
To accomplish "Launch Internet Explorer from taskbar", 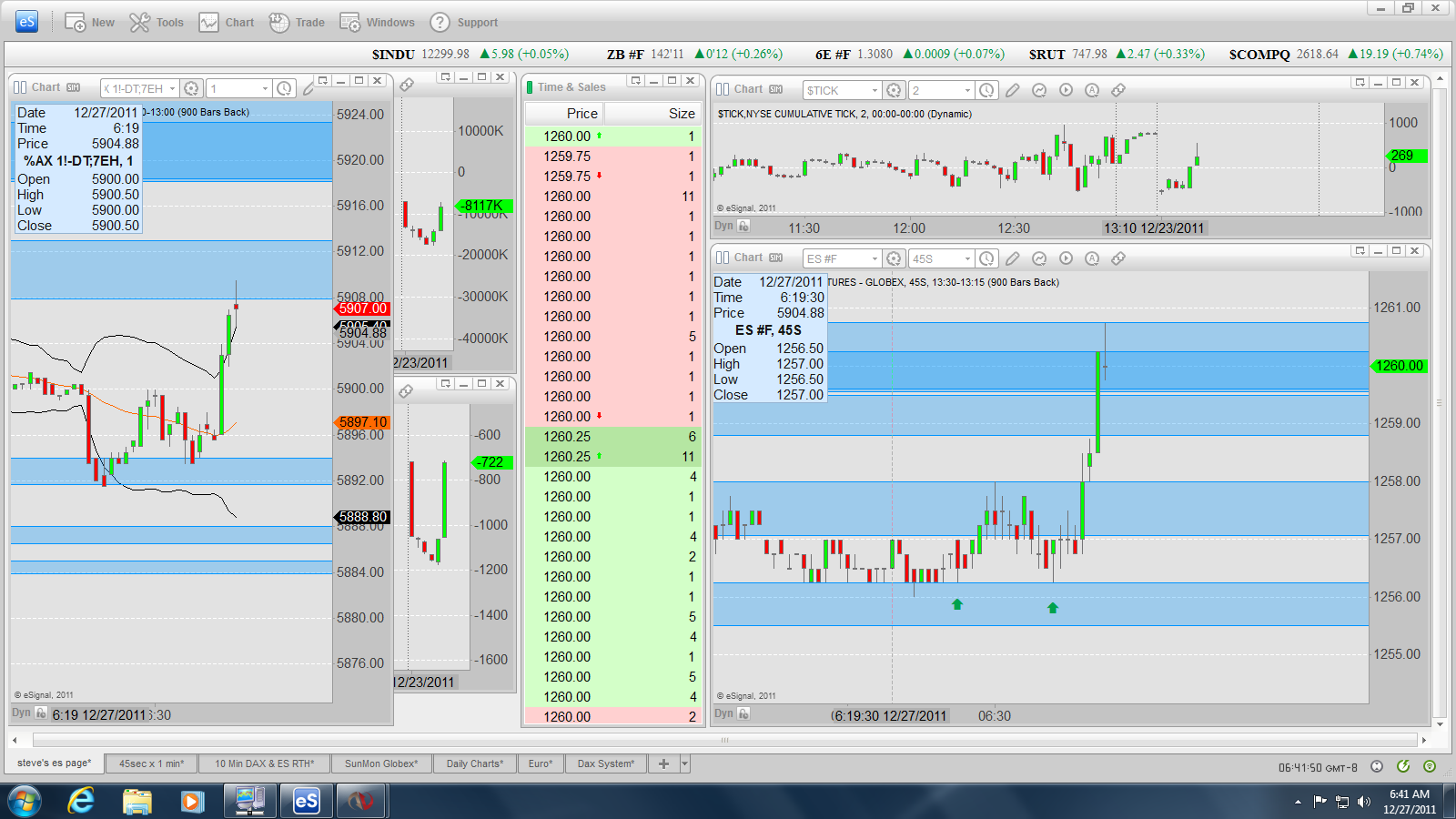I will point(81,801).
